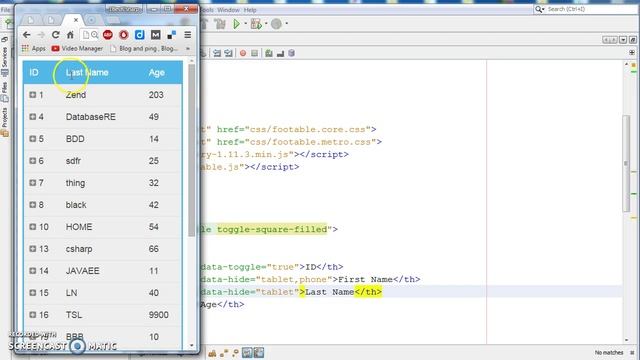Image resolution: width=640 pixels, height=360 pixels.
Task: Open the editor documents list dropdown
Action: coord(623,40)
